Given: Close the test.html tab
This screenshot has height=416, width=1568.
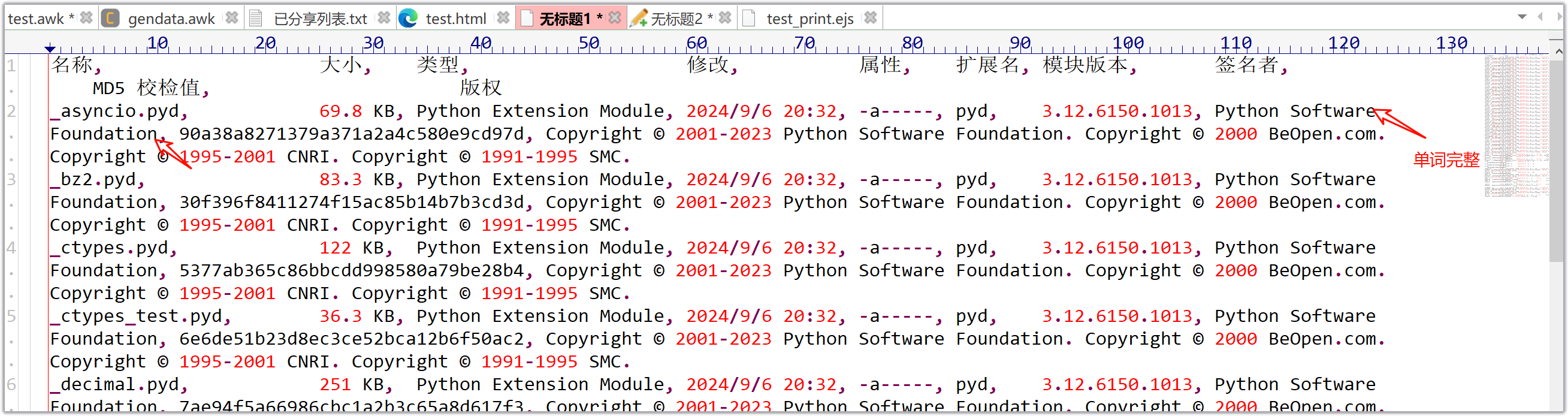Looking at the screenshot, I should click(503, 17).
